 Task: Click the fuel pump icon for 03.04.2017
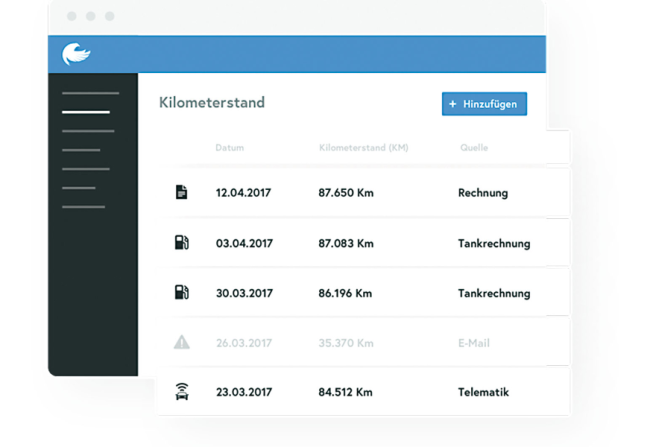point(181,243)
